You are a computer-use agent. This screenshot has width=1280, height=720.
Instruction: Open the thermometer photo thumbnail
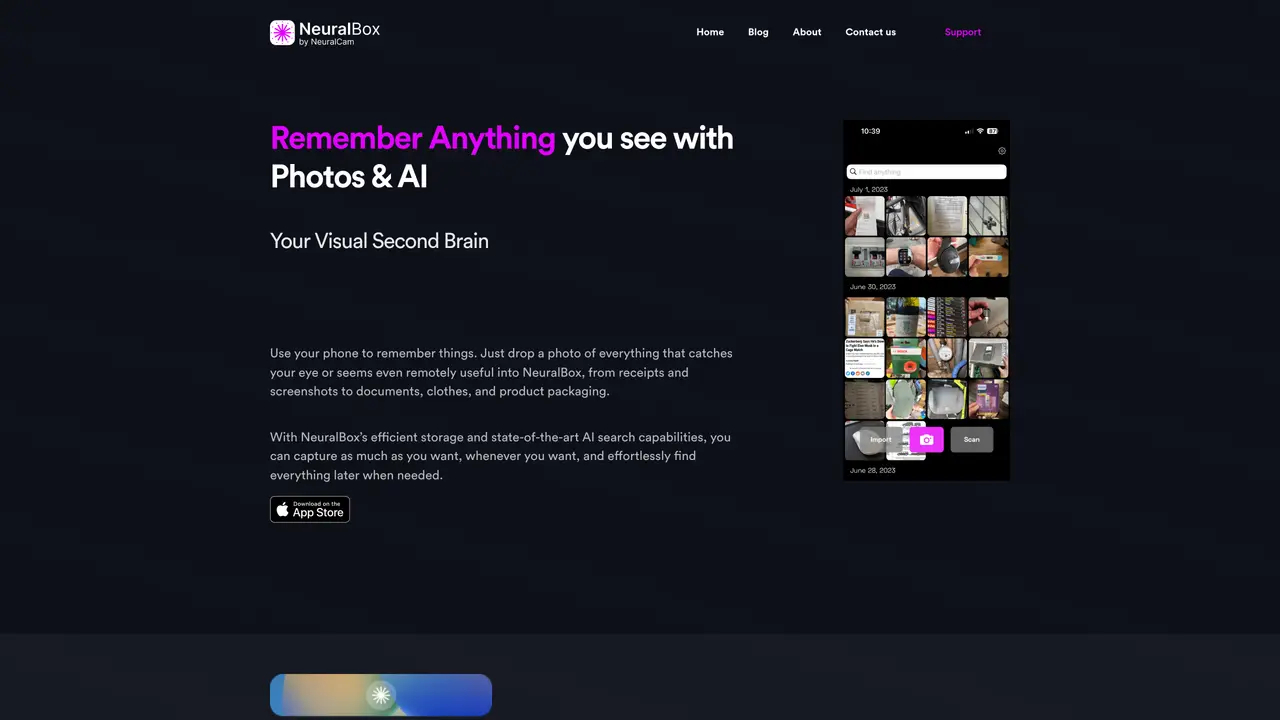[988, 257]
